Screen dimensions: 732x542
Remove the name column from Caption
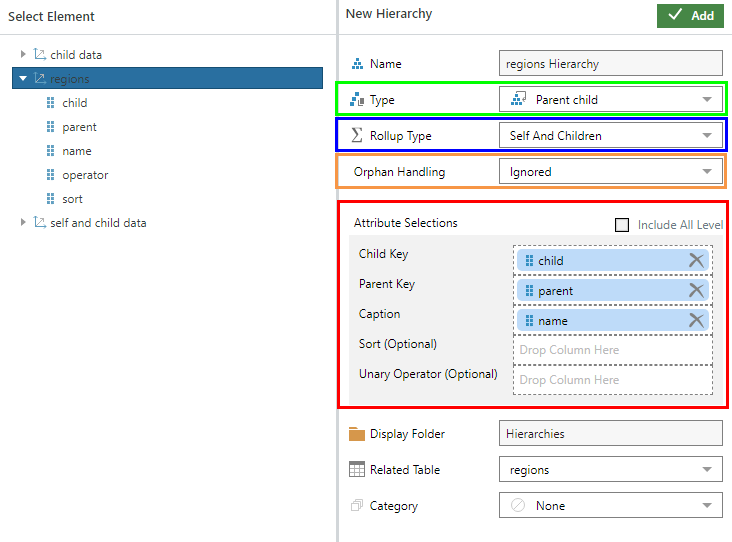click(x=696, y=321)
